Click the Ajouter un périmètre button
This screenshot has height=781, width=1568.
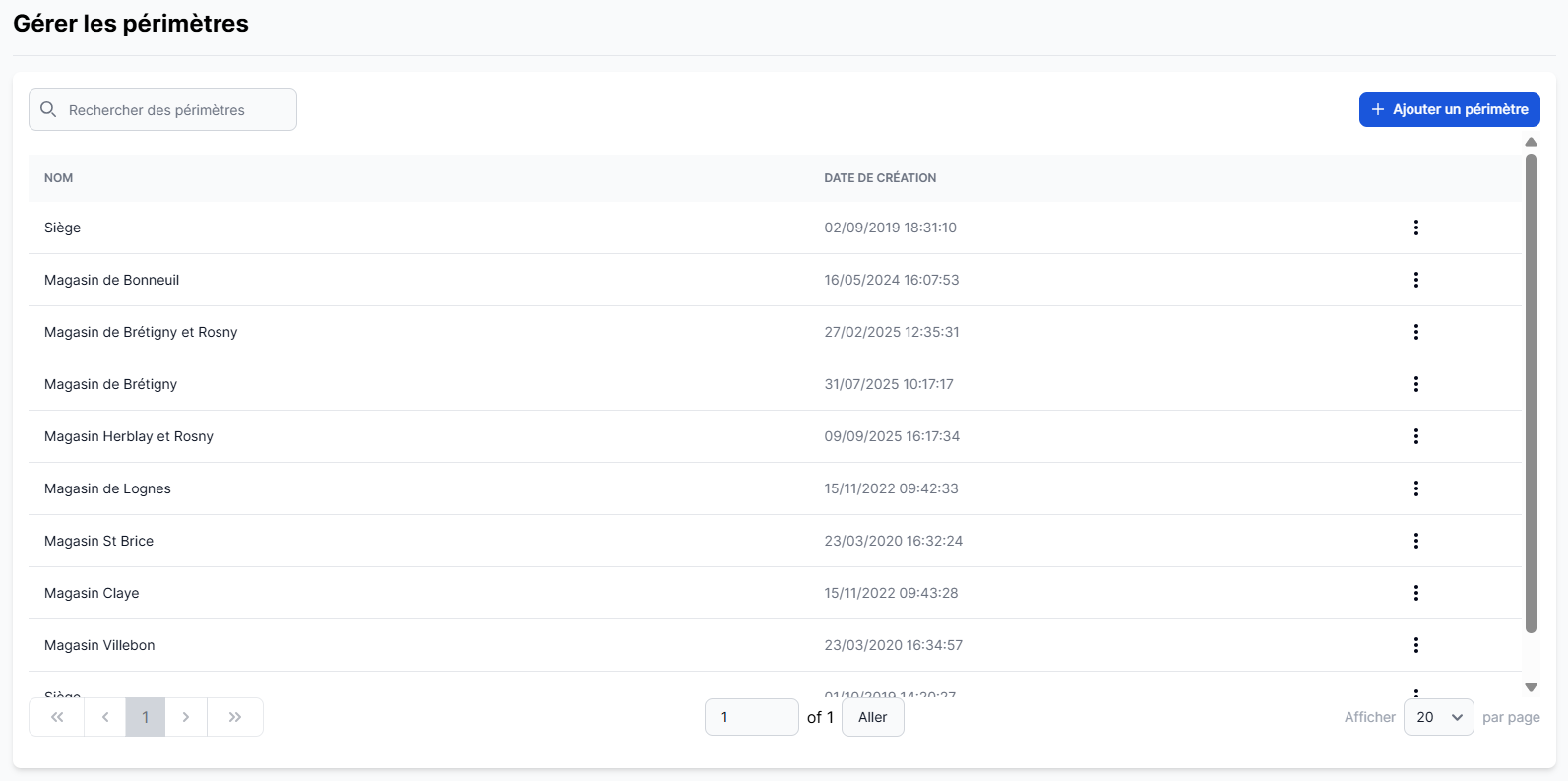[x=1449, y=109]
